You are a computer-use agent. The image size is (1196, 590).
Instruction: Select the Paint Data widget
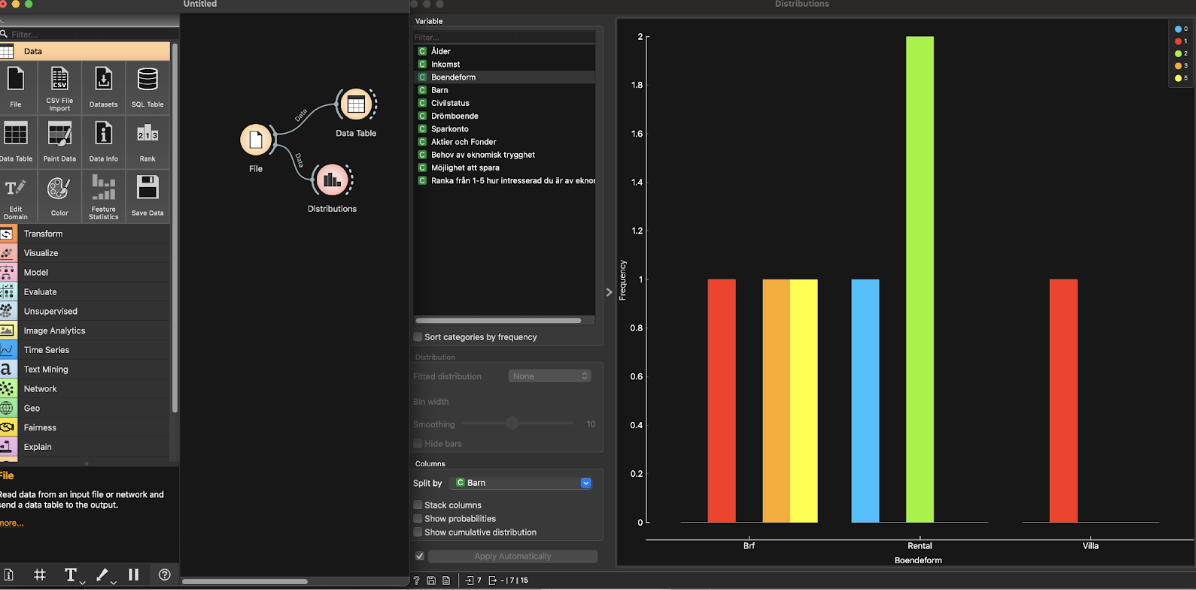[x=59, y=141]
